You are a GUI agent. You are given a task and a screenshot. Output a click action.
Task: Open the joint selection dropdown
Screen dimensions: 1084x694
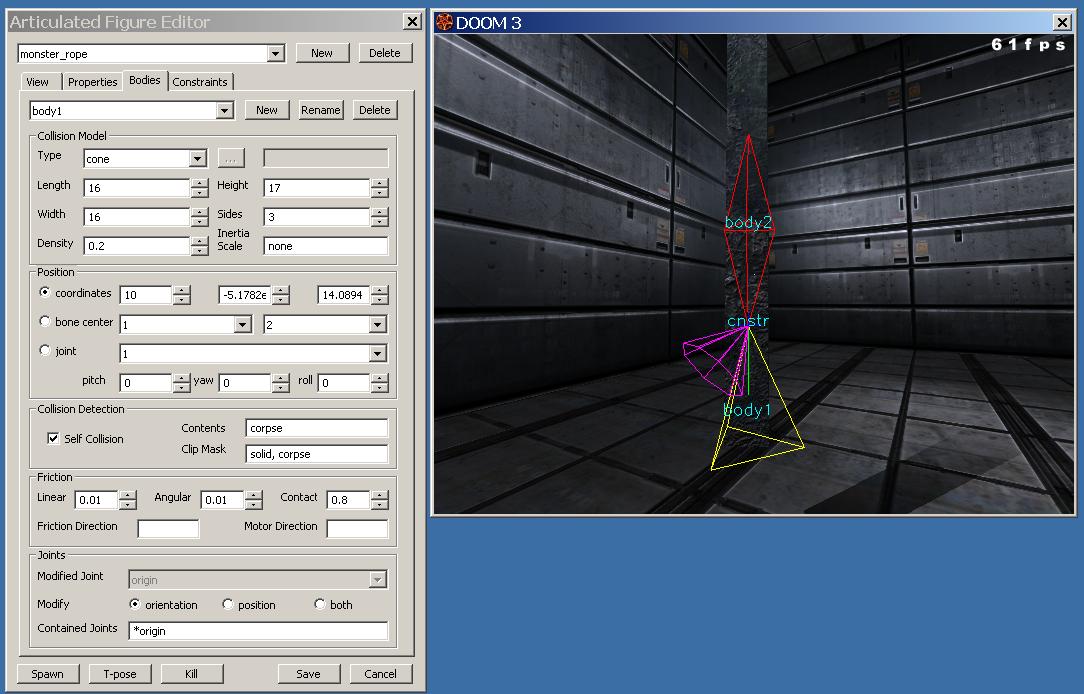click(x=377, y=354)
